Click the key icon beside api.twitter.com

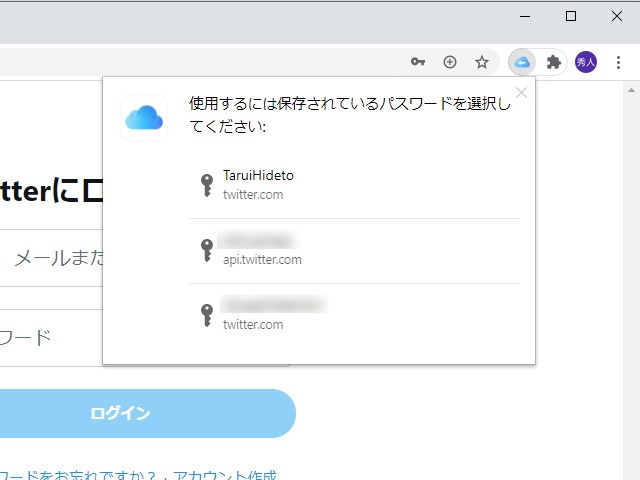tap(207, 250)
